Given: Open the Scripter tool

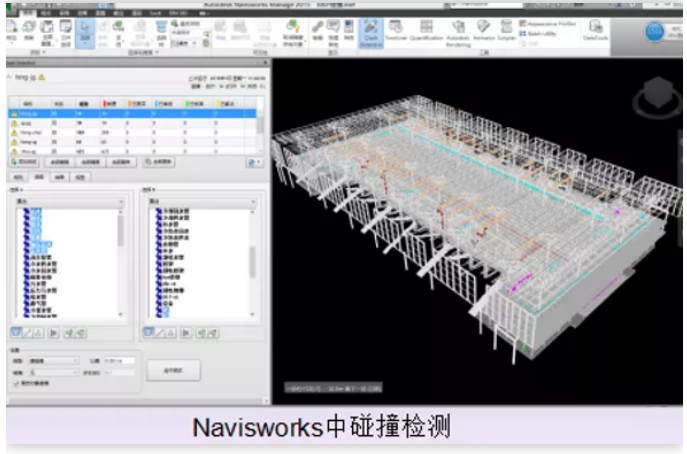Looking at the screenshot, I should pos(506,31).
